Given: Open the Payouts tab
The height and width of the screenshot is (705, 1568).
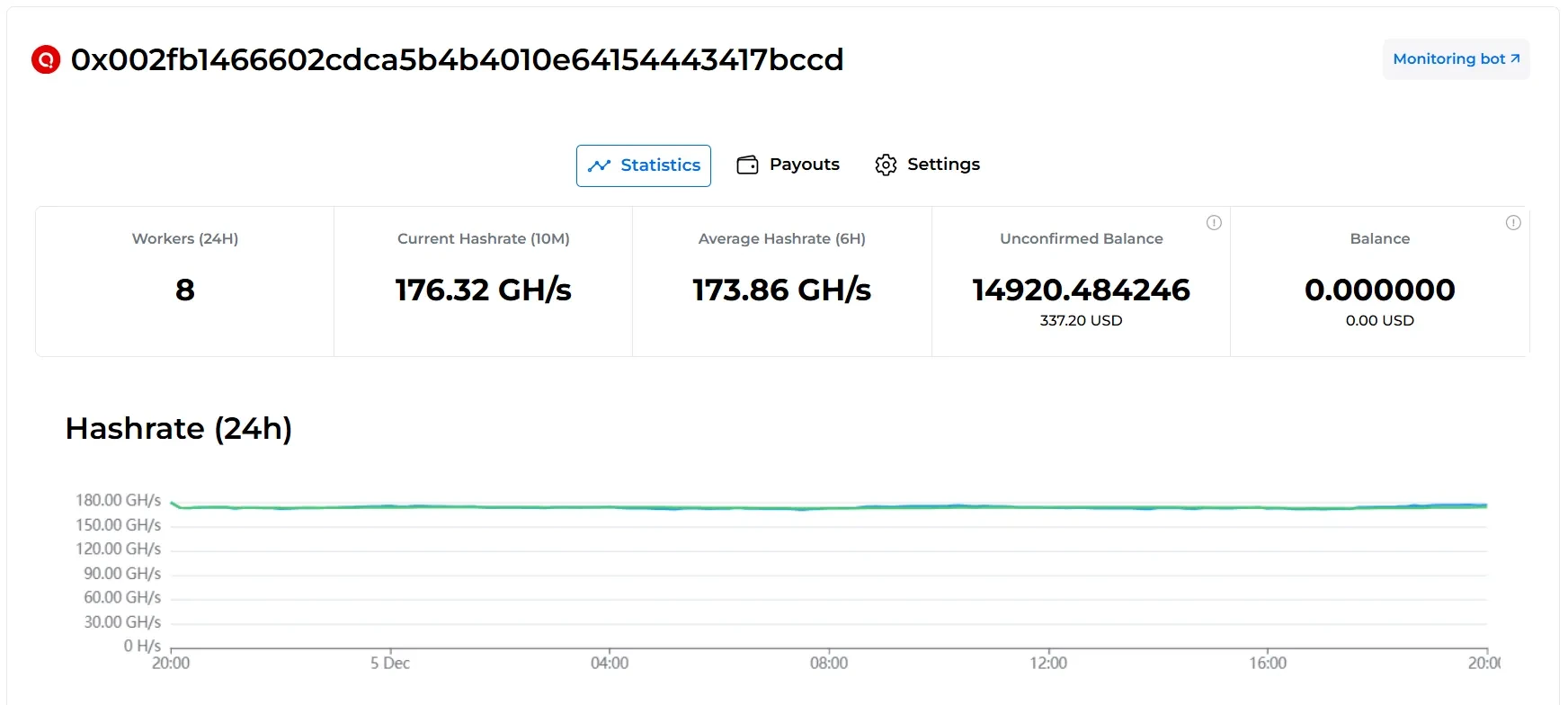Looking at the screenshot, I should coord(788,165).
